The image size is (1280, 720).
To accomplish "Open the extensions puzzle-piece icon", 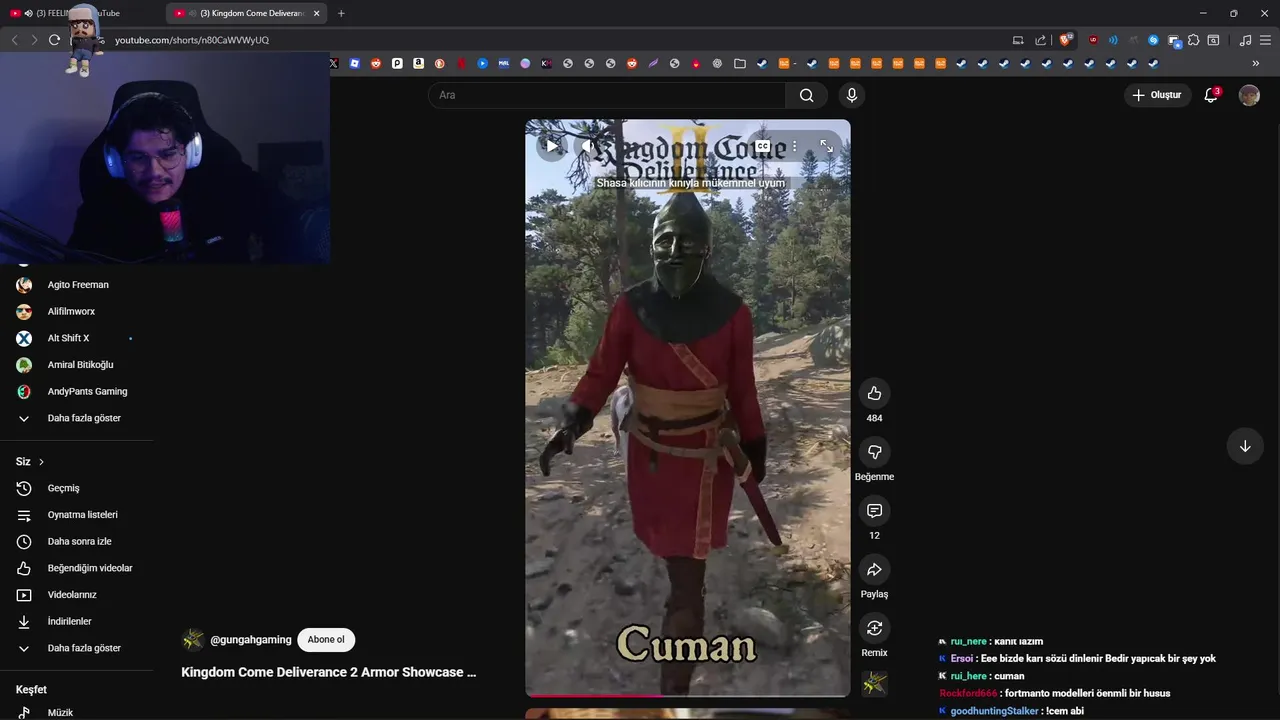I will pos(1193,40).
